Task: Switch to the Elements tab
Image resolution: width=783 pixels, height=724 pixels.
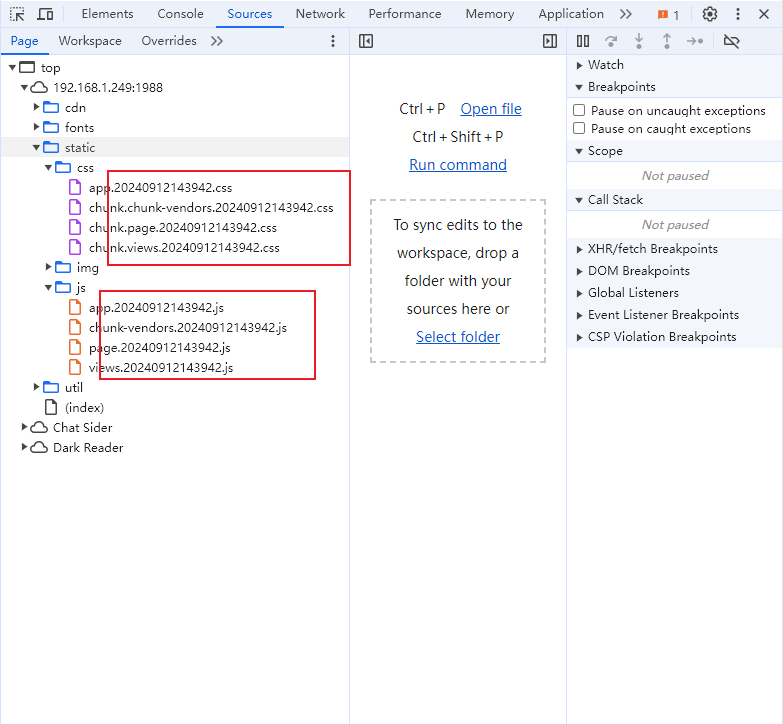Action: [107, 14]
